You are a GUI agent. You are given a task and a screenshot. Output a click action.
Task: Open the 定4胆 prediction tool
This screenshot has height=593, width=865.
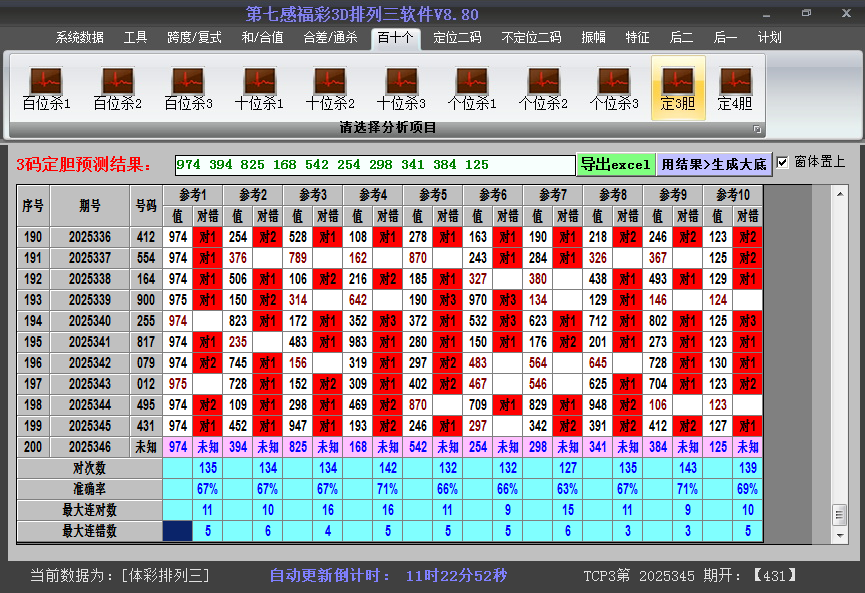pos(735,88)
